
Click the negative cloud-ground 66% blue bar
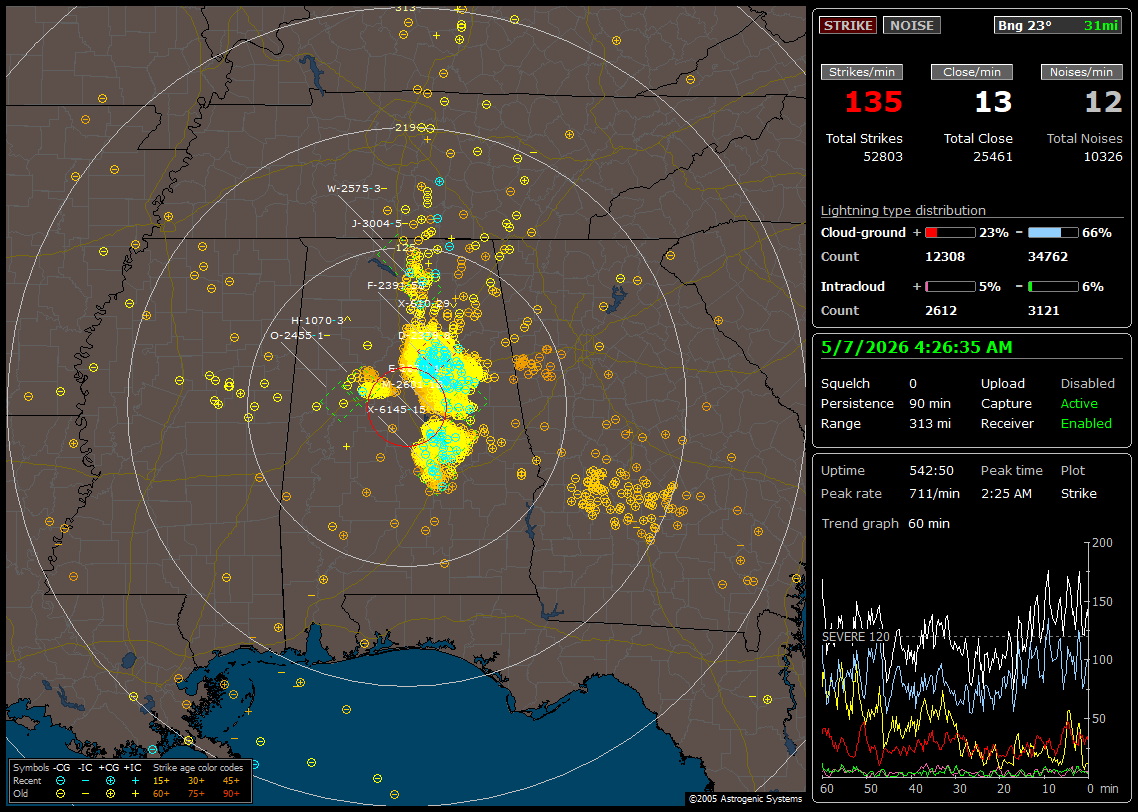(1053, 233)
